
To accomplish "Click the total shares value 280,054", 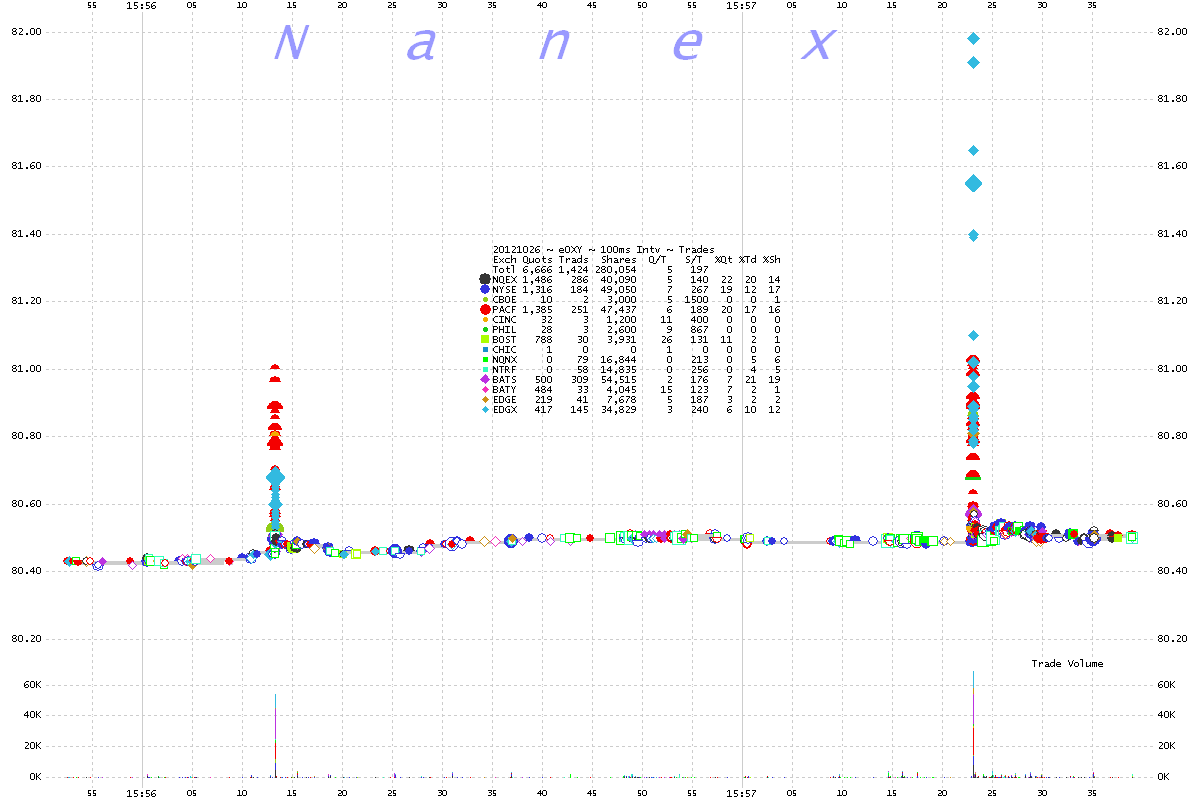I will click(616, 269).
